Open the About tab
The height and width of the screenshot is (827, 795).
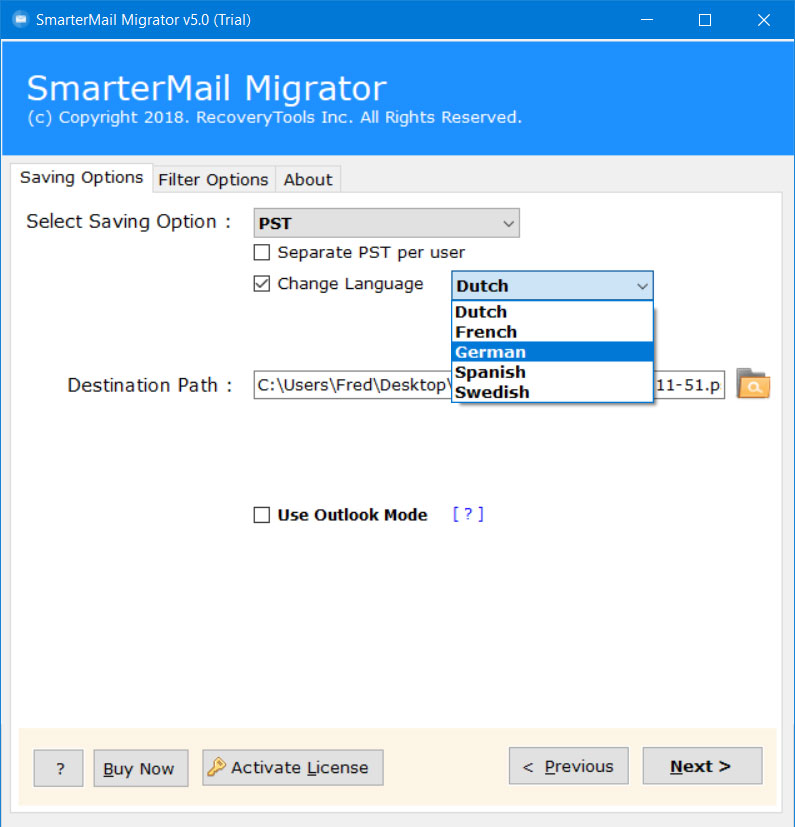[x=308, y=180]
